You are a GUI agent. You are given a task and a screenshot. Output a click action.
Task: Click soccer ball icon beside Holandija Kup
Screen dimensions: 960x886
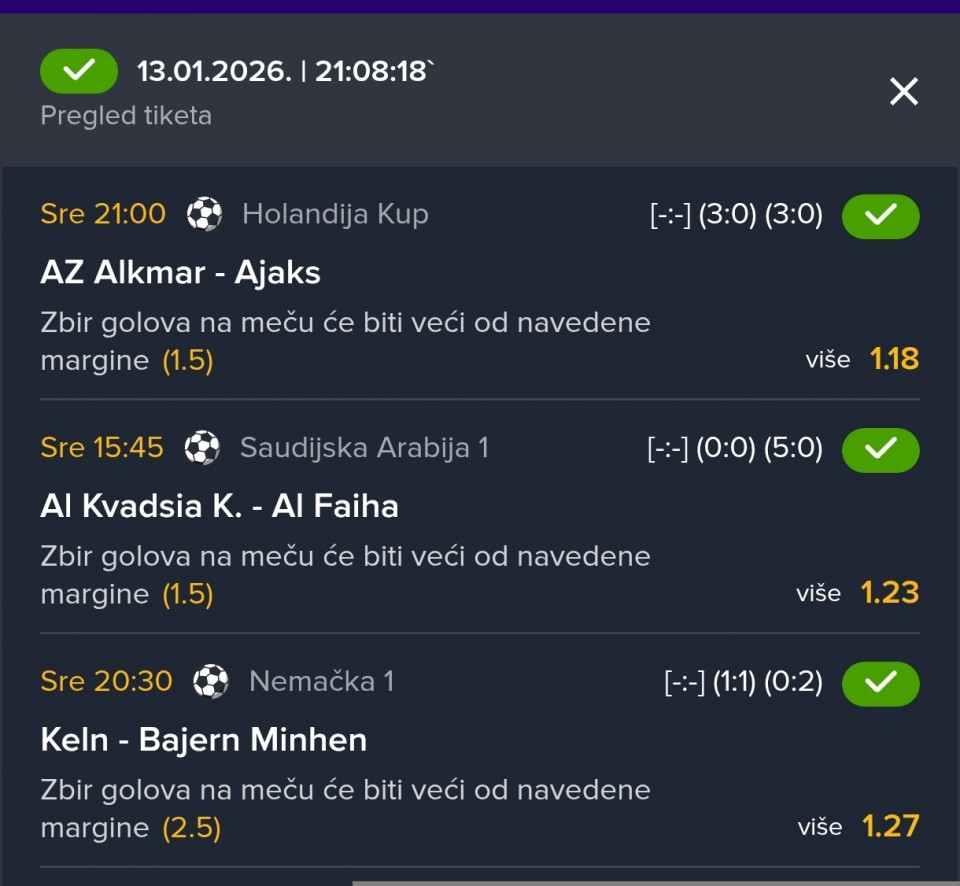(205, 214)
